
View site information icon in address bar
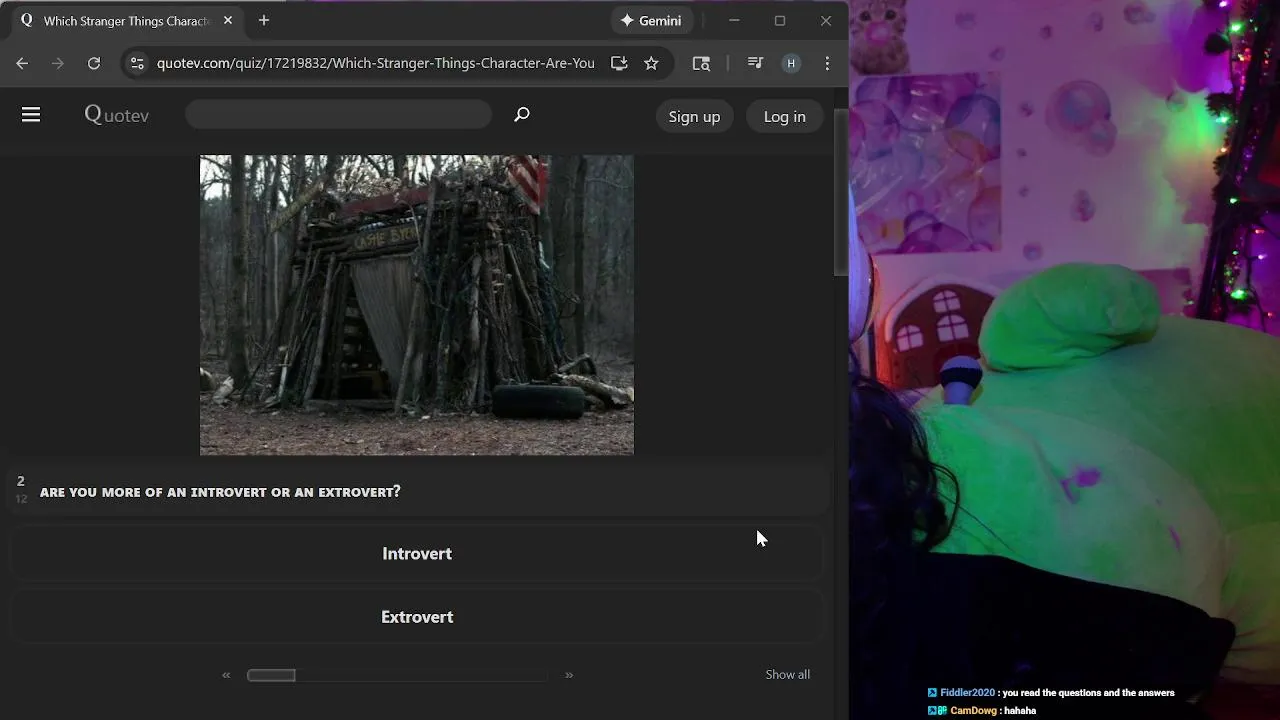(138, 63)
